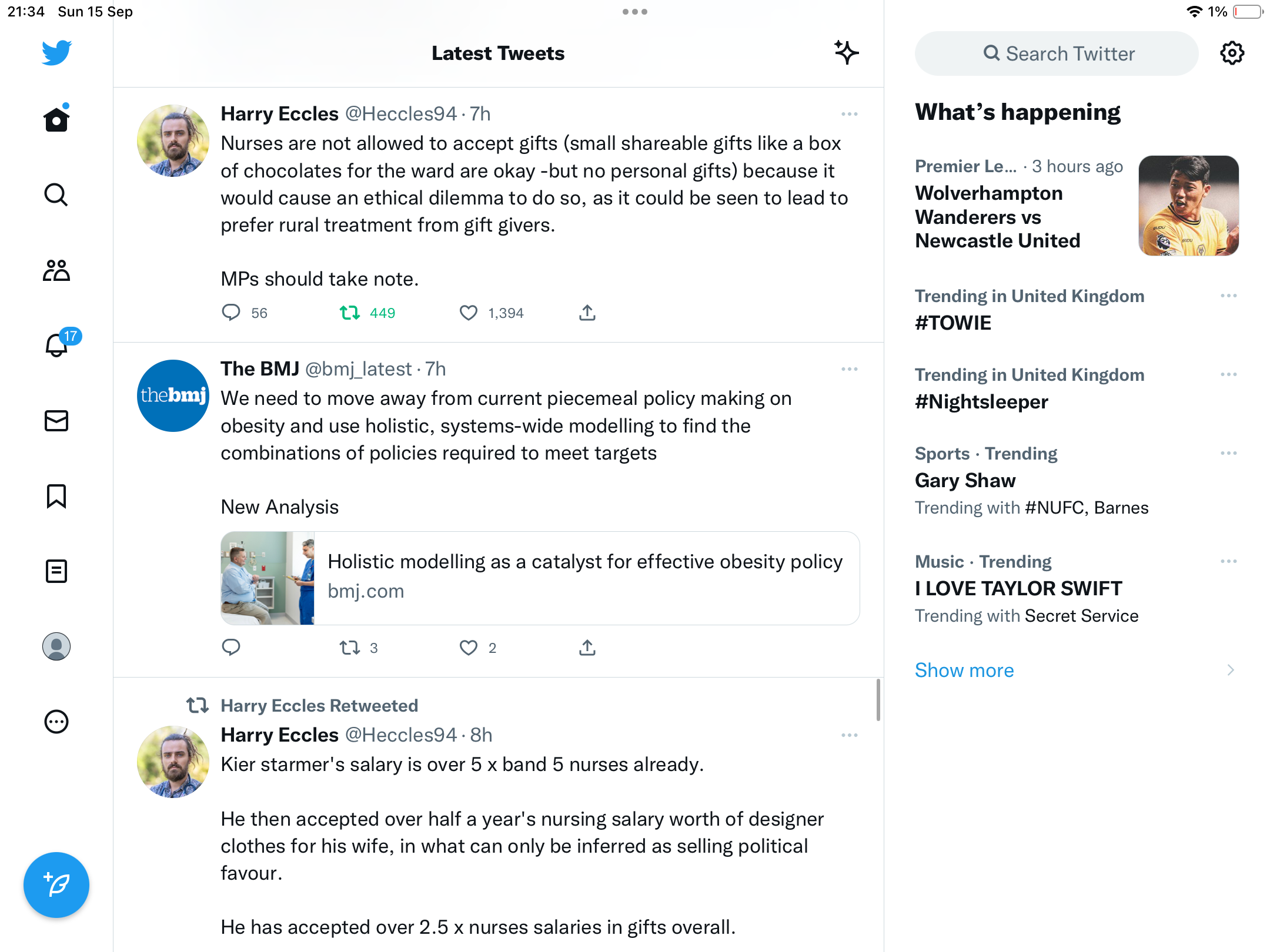Open I LOVE TAYLOR SWIFT trend

[1018, 588]
